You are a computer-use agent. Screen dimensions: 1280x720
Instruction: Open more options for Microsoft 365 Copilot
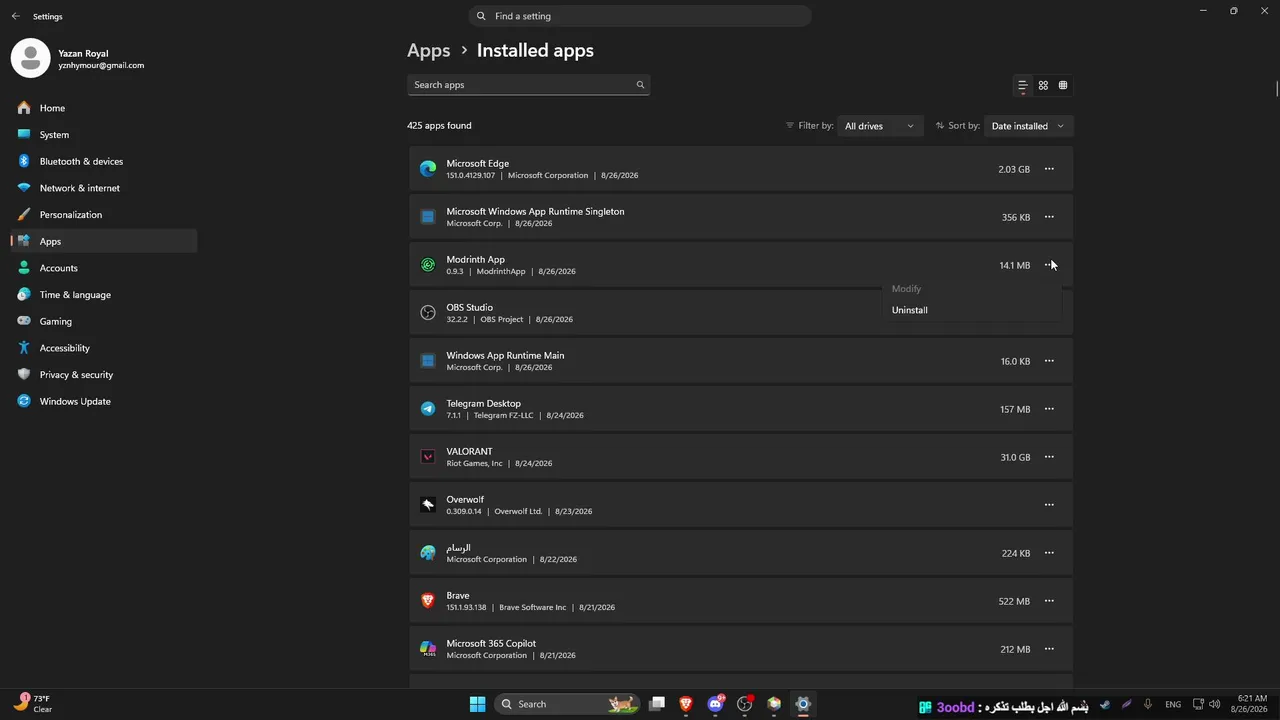[1049, 649]
